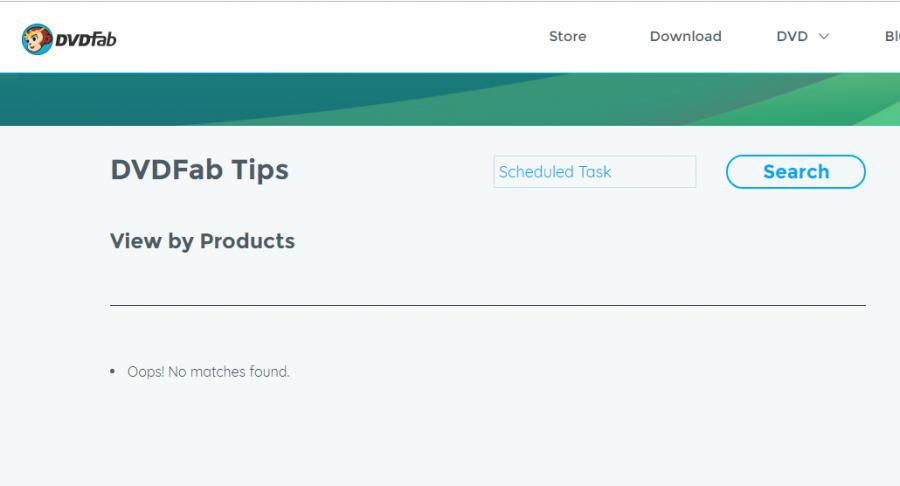Click the DVDFab wordmark logo text
Viewport: 900px width, 486px height.
pyautogui.click(x=86, y=40)
